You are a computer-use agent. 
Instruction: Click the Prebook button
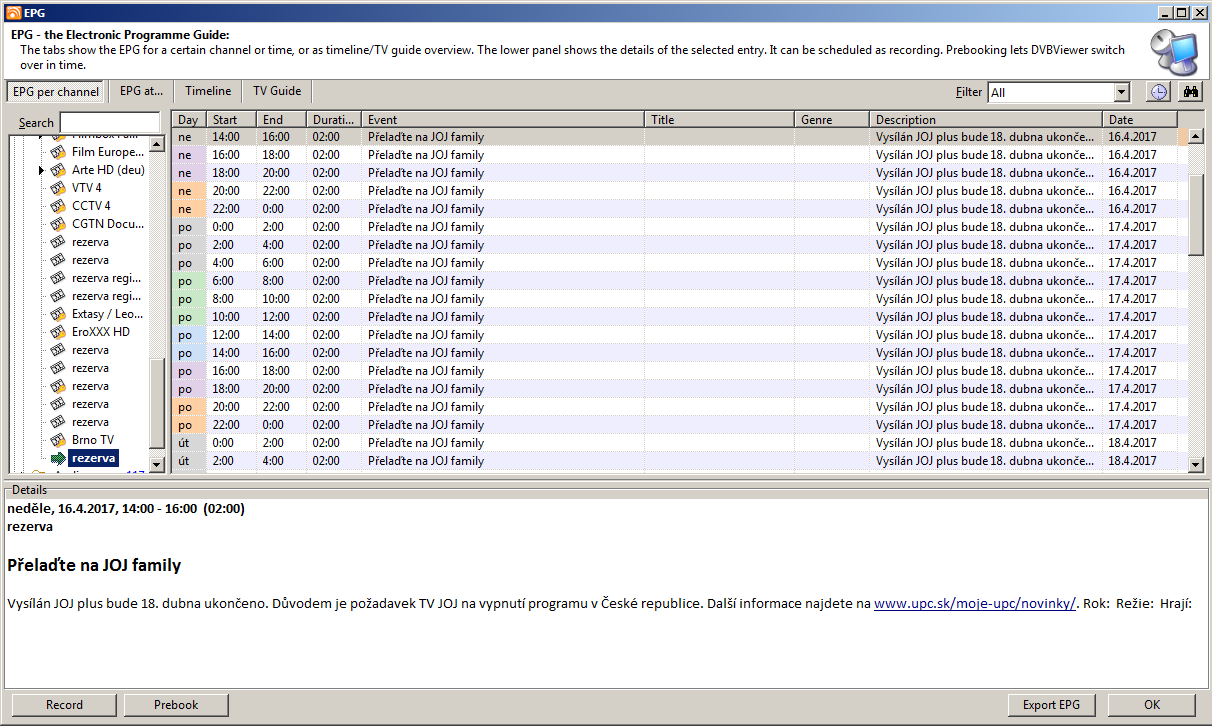176,705
